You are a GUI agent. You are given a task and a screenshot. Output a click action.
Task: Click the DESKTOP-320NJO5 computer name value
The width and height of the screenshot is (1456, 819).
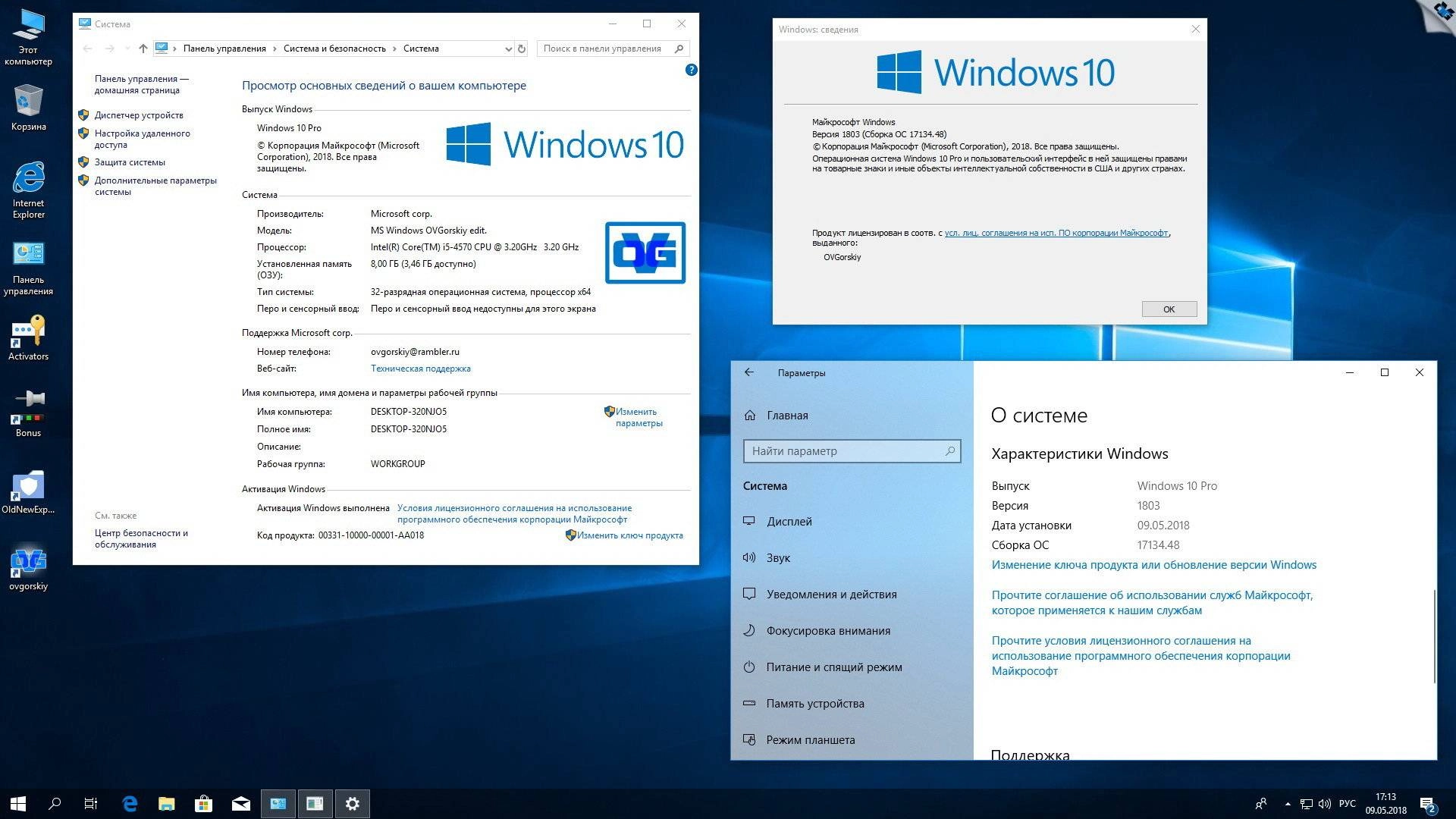pos(409,412)
